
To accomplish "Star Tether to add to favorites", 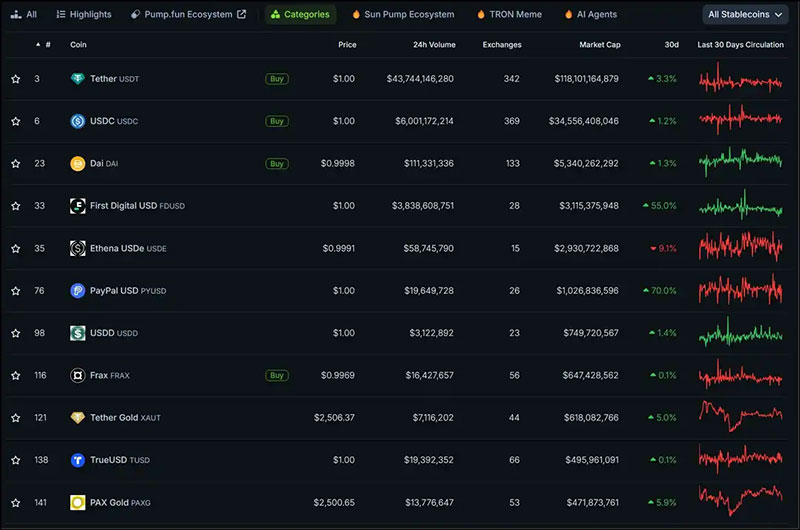I will click(x=16, y=79).
